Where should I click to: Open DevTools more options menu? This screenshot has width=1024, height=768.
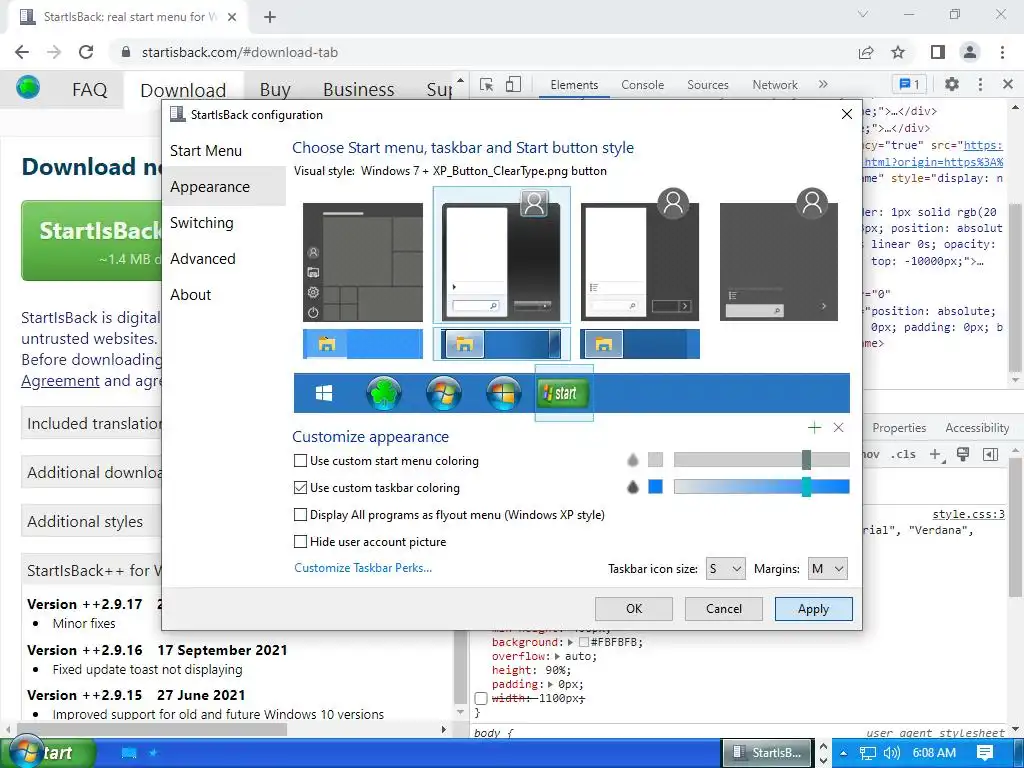pyautogui.click(x=980, y=84)
